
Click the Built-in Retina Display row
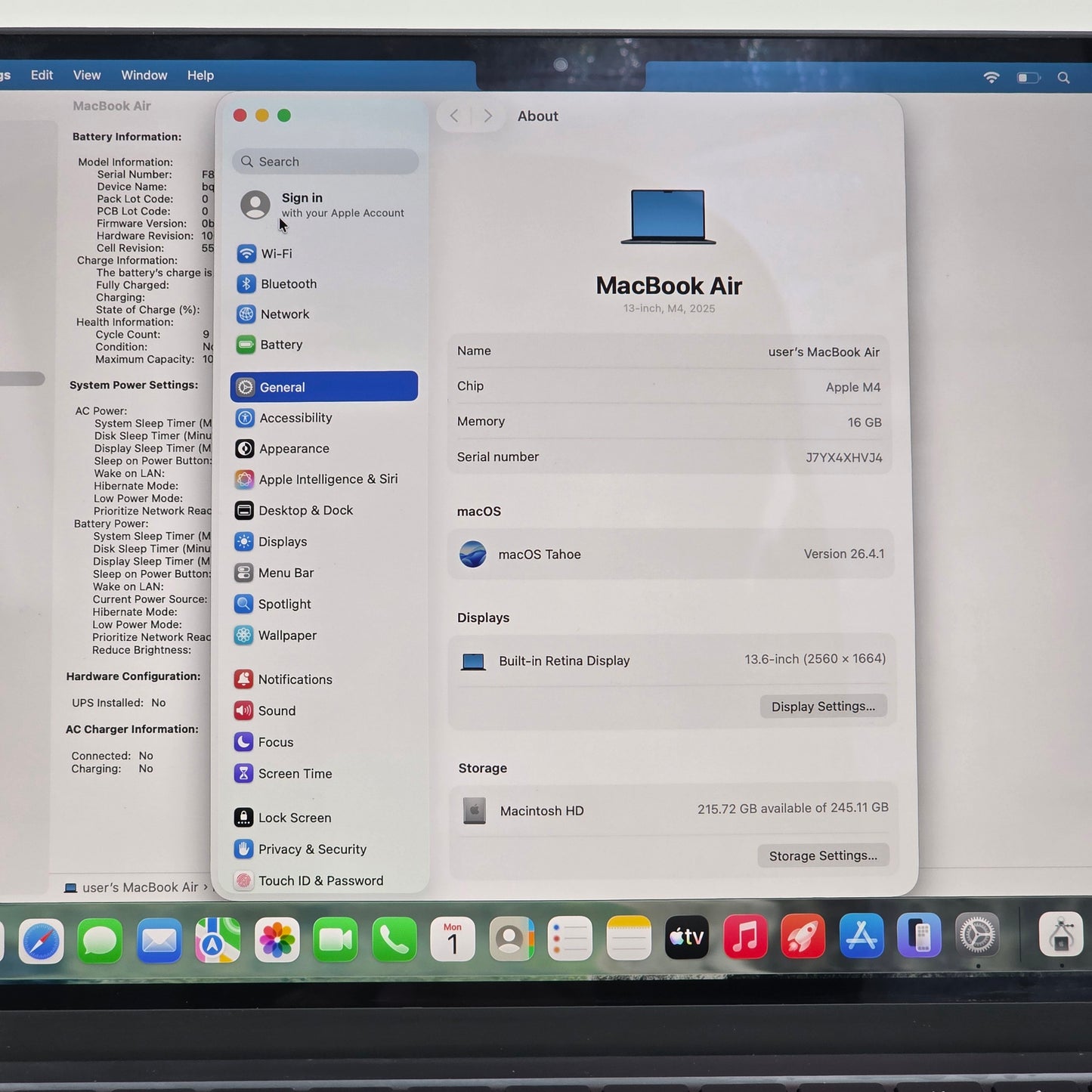pos(671,660)
